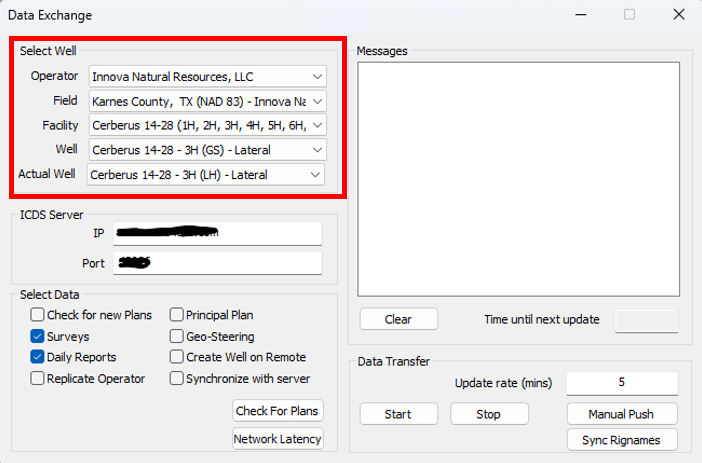Click the ICDS Server IP field

217,233
